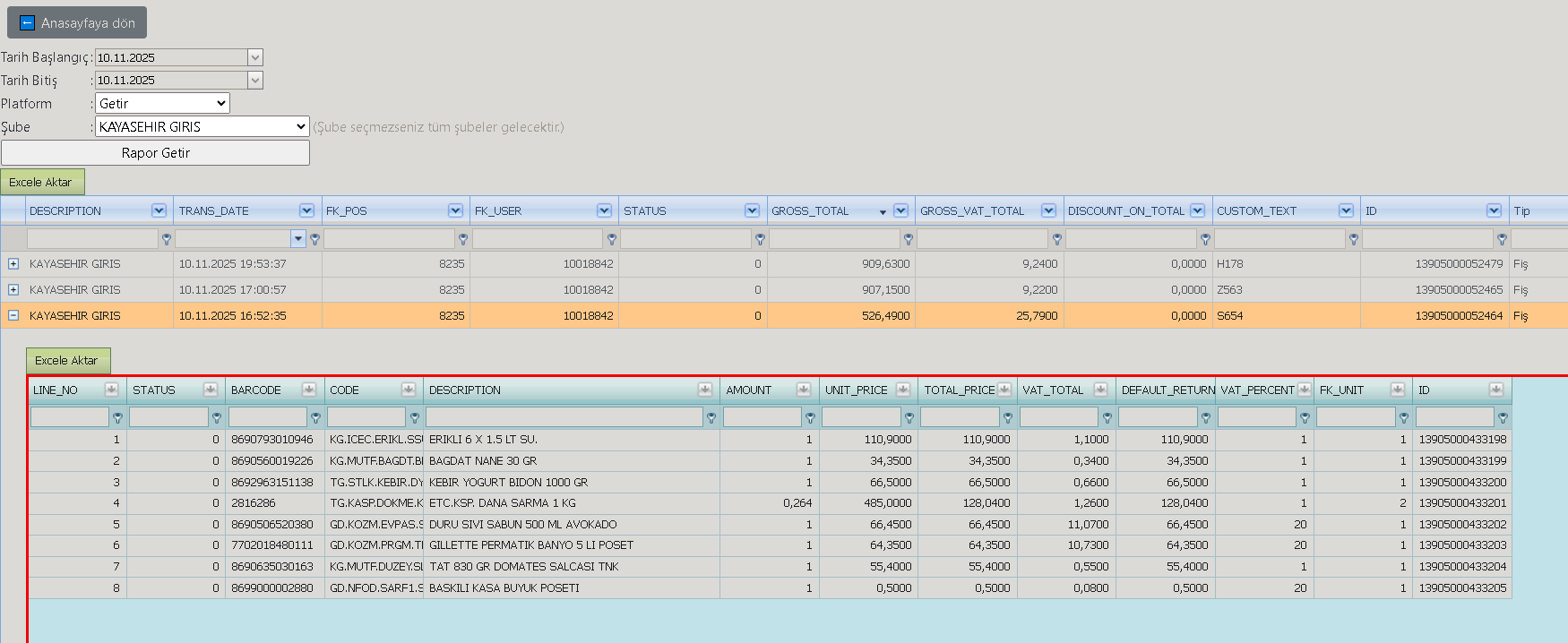
Task: Select detail row ERIKLI 6 X 1.5 LT SU
Action: point(770,440)
